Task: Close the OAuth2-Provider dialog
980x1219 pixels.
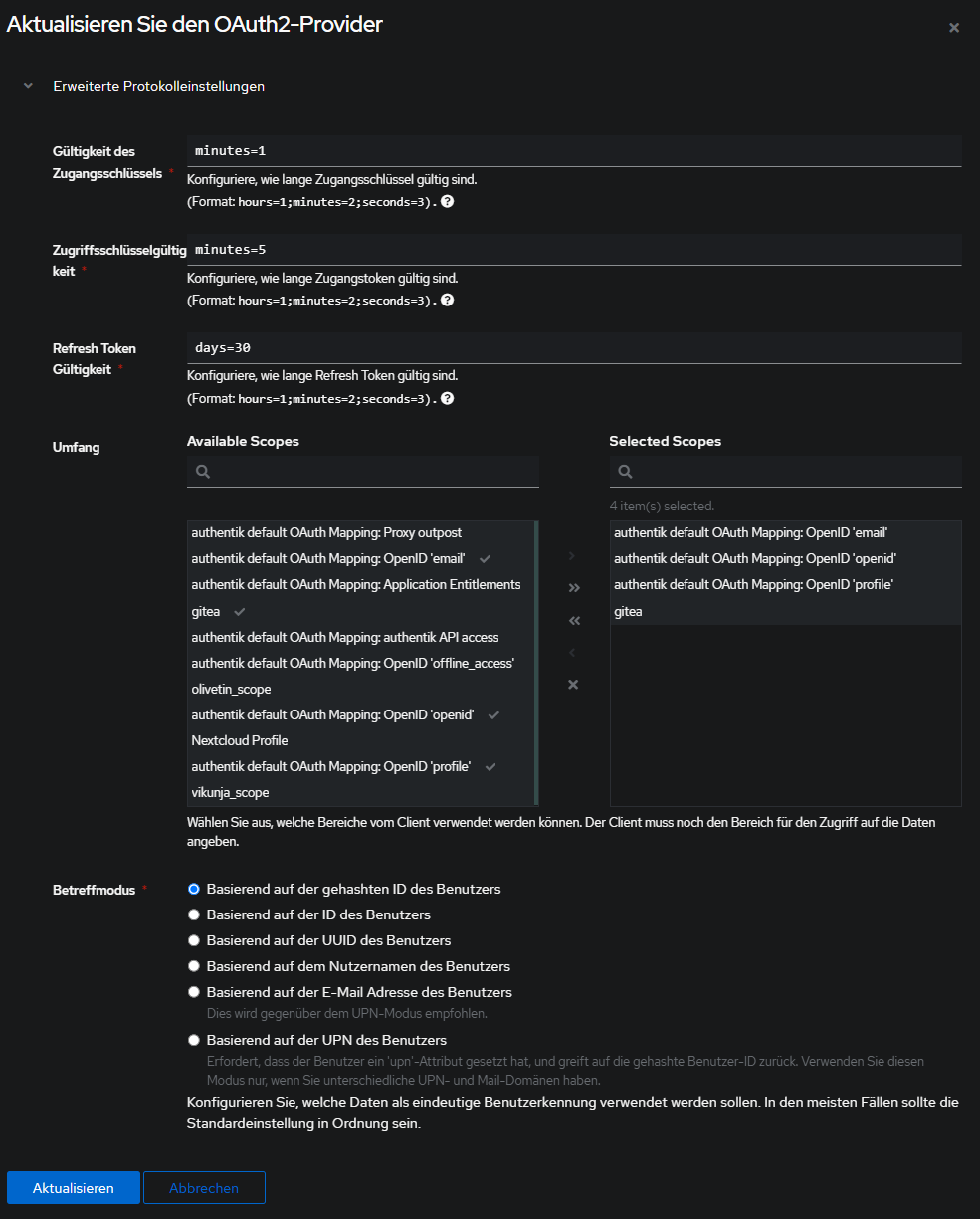Action: pyautogui.click(x=954, y=28)
